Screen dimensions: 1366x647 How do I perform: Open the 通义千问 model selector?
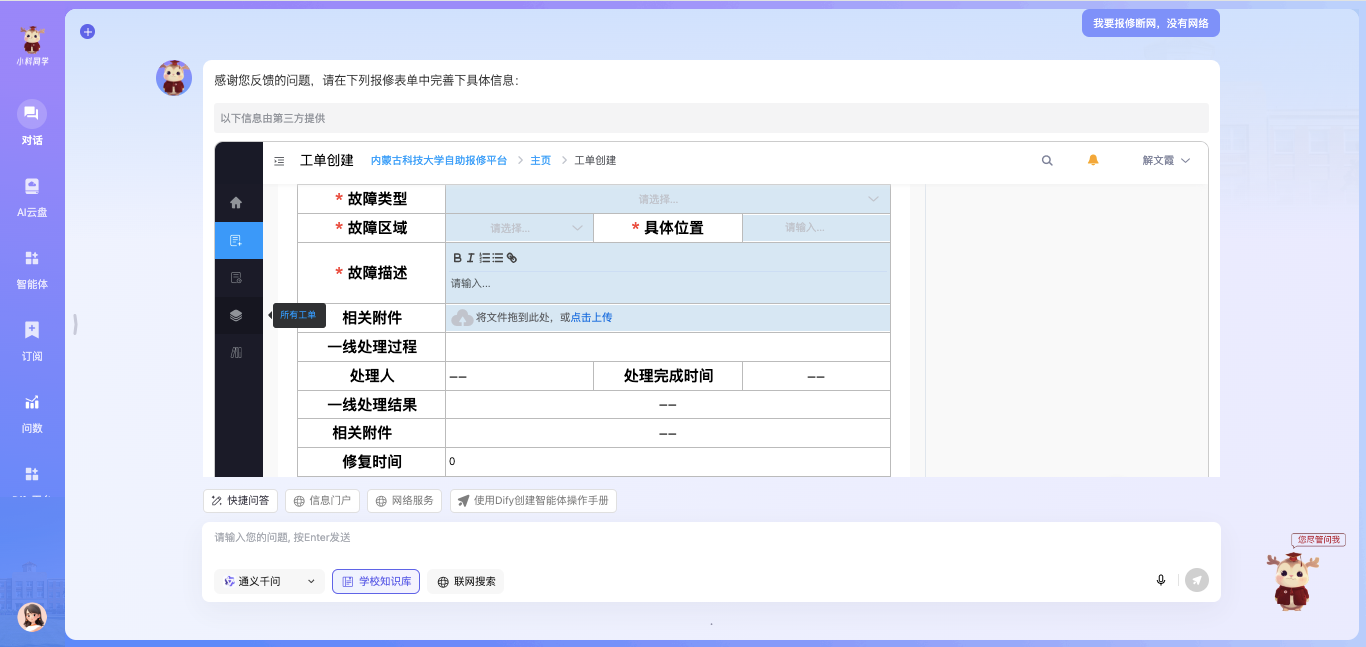pyautogui.click(x=269, y=581)
